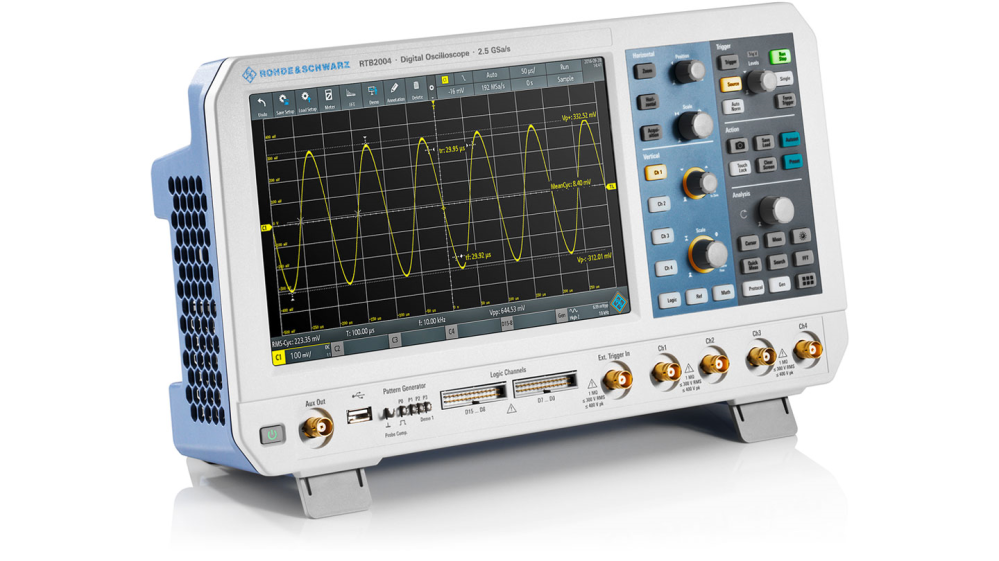The image size is (999, 561).
Task: Open the Load Setup icon
Action: pos(306,102)
